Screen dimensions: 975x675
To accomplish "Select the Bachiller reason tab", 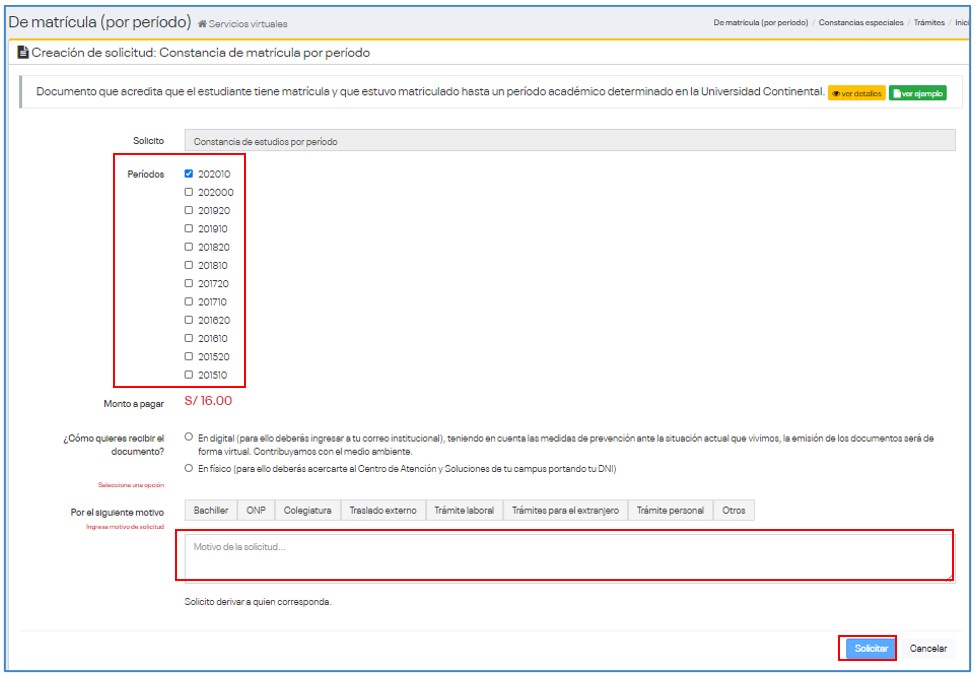I will pos(211,510).
